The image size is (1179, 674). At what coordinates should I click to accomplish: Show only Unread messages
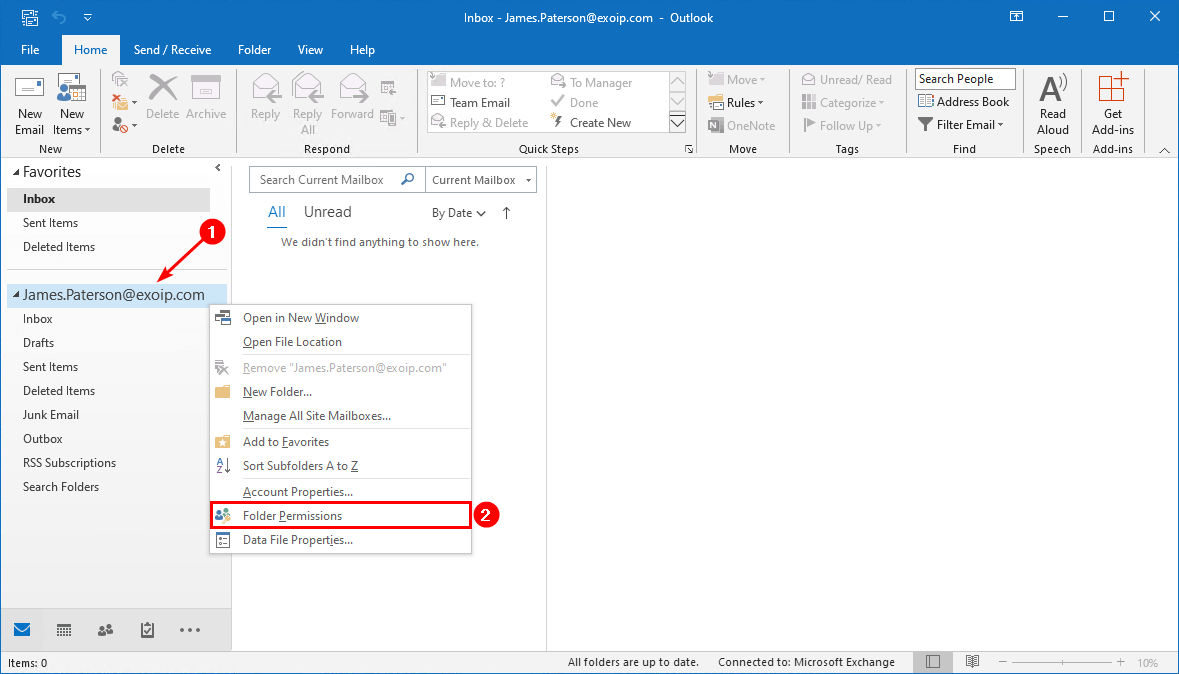pos(327,212)
